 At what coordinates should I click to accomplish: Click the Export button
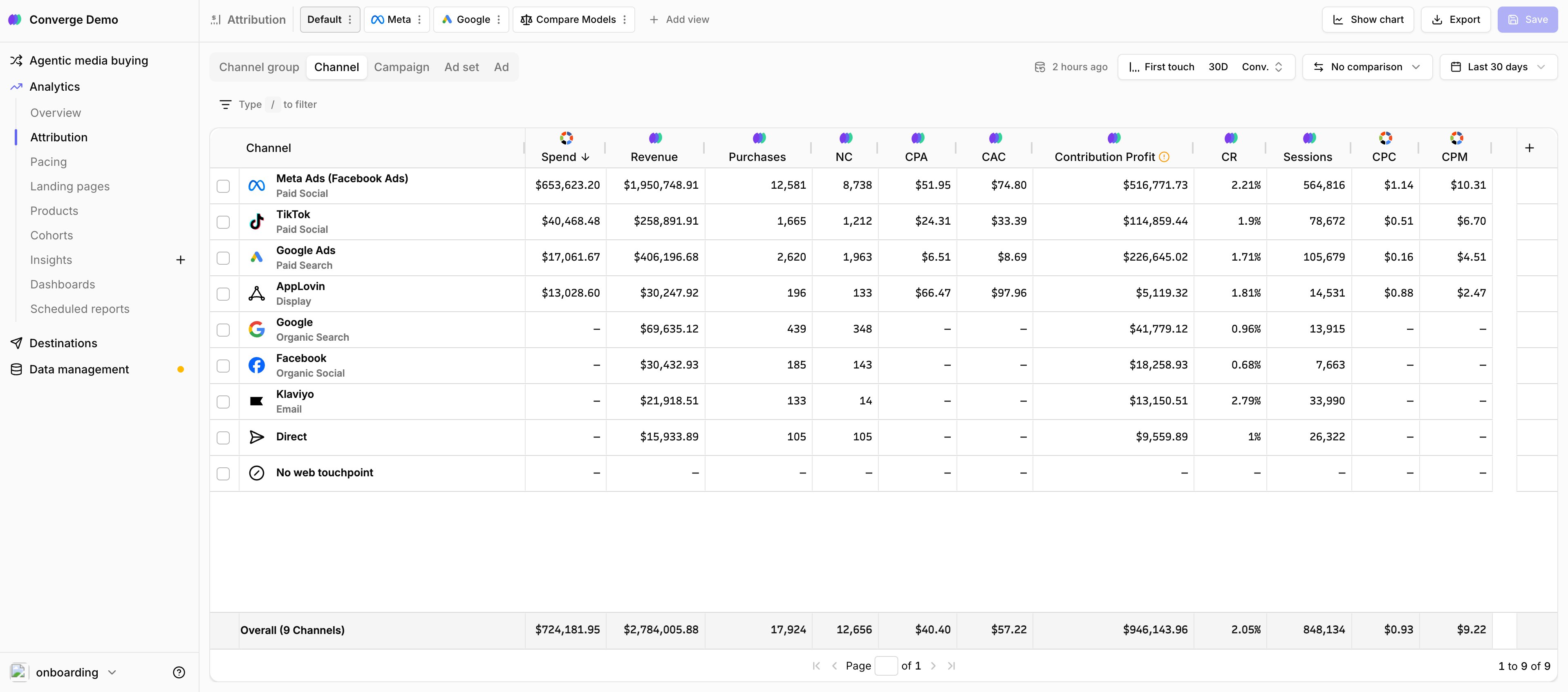1456,20
